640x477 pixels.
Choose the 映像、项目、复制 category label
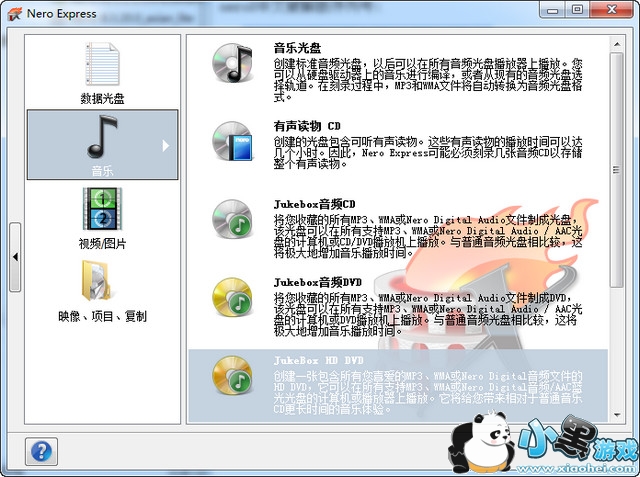[x=102, y=316]
